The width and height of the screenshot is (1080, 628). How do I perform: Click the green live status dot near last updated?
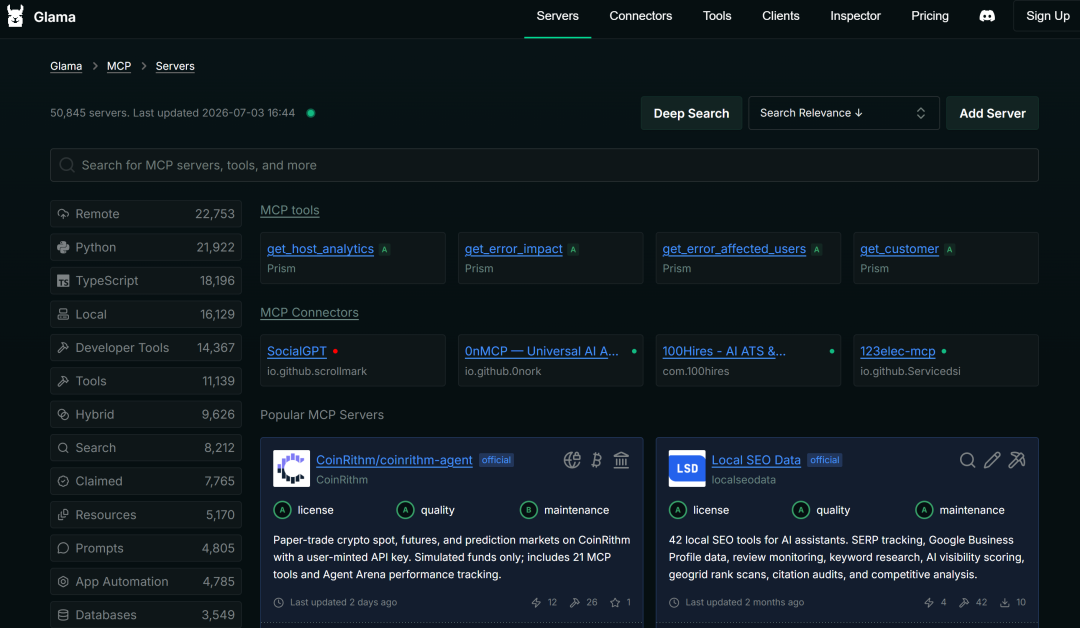311,113
